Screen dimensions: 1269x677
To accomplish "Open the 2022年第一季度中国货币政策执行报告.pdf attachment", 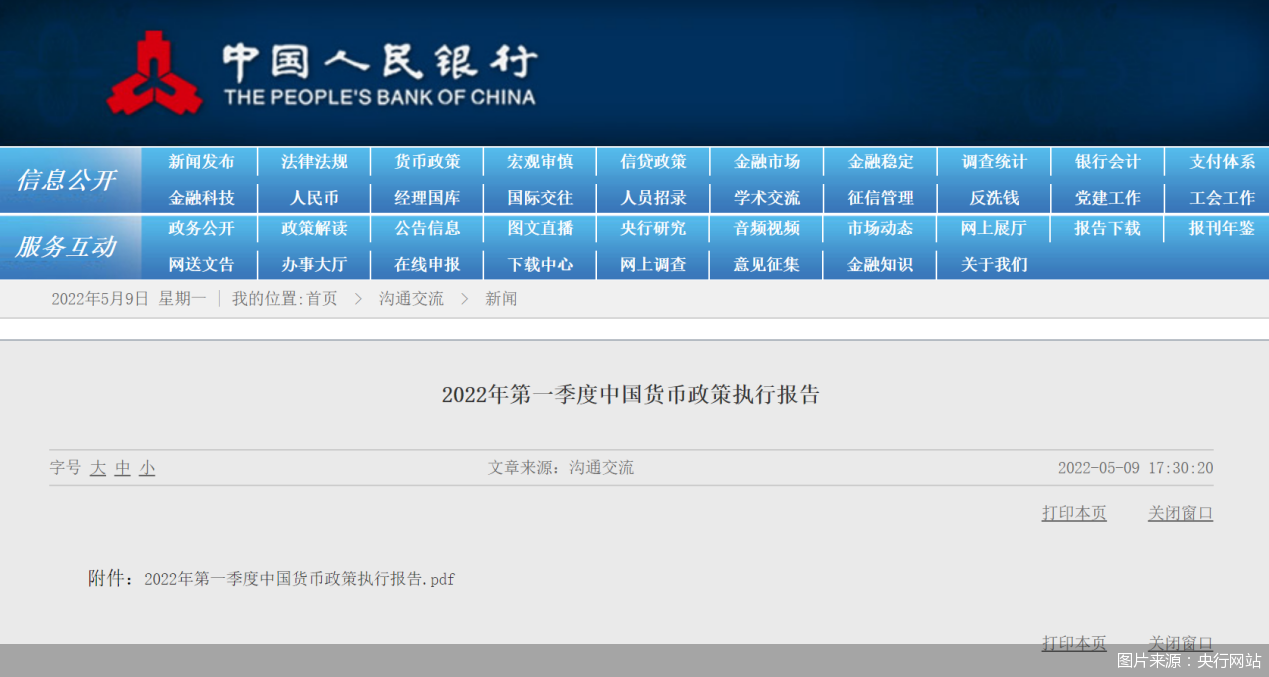I will [x=299, y=579].
